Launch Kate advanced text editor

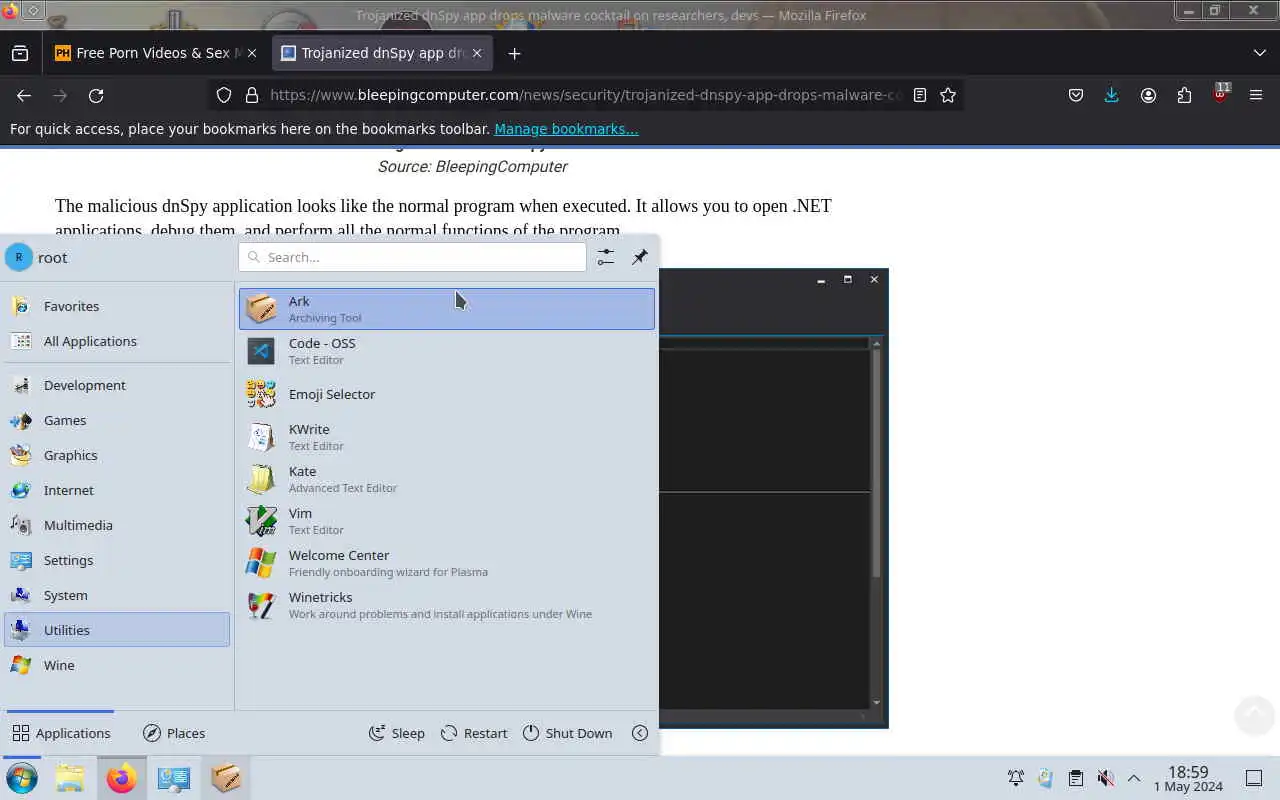tap(446, 479)
